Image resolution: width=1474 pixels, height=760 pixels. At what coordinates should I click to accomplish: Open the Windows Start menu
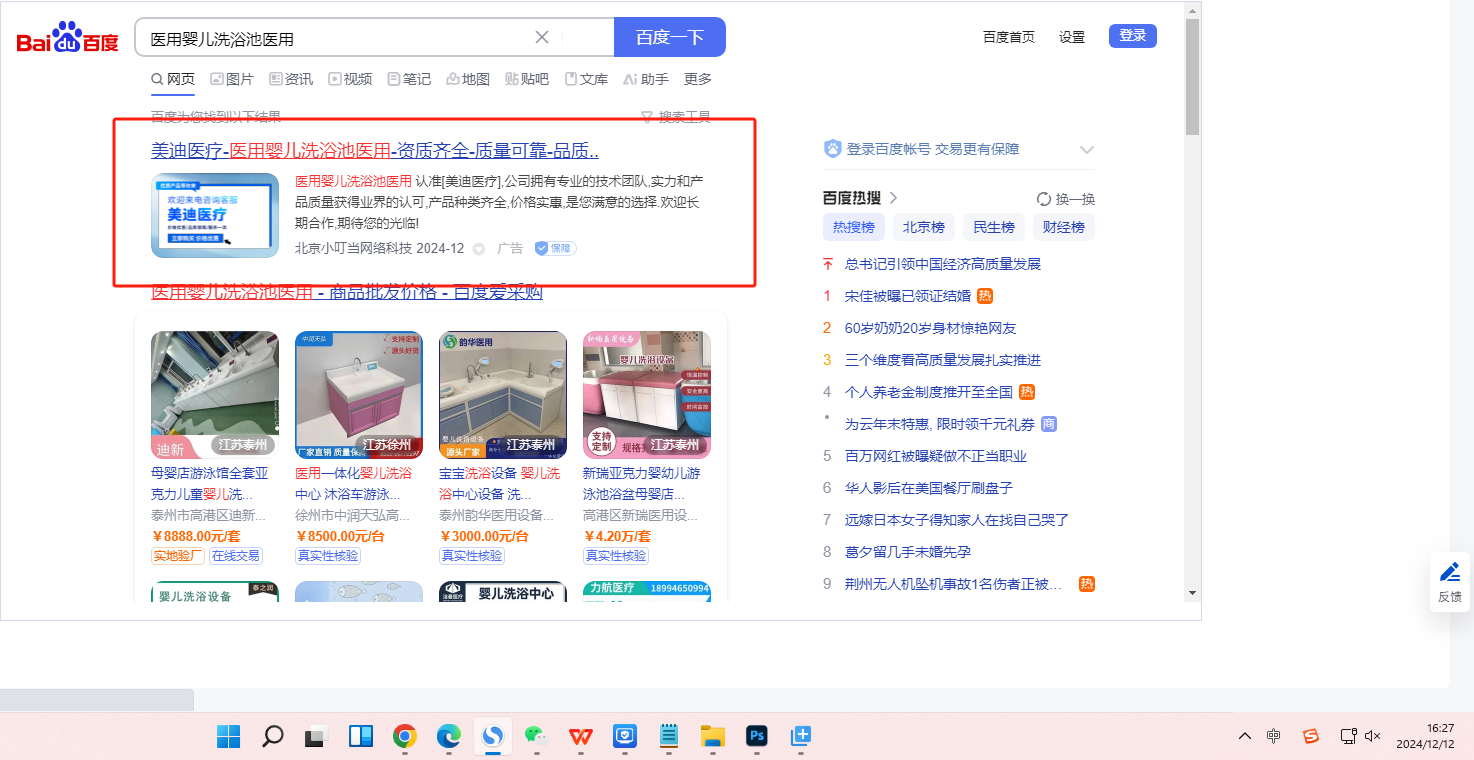coord(228,737)
